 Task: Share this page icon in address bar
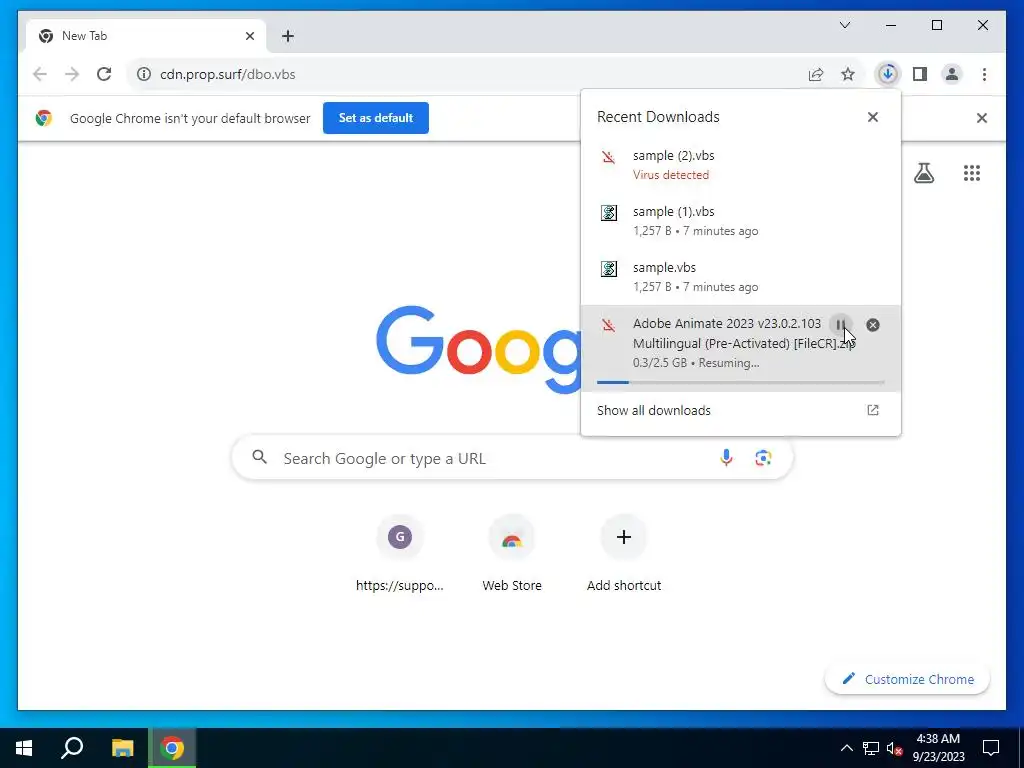pos(816,74)
